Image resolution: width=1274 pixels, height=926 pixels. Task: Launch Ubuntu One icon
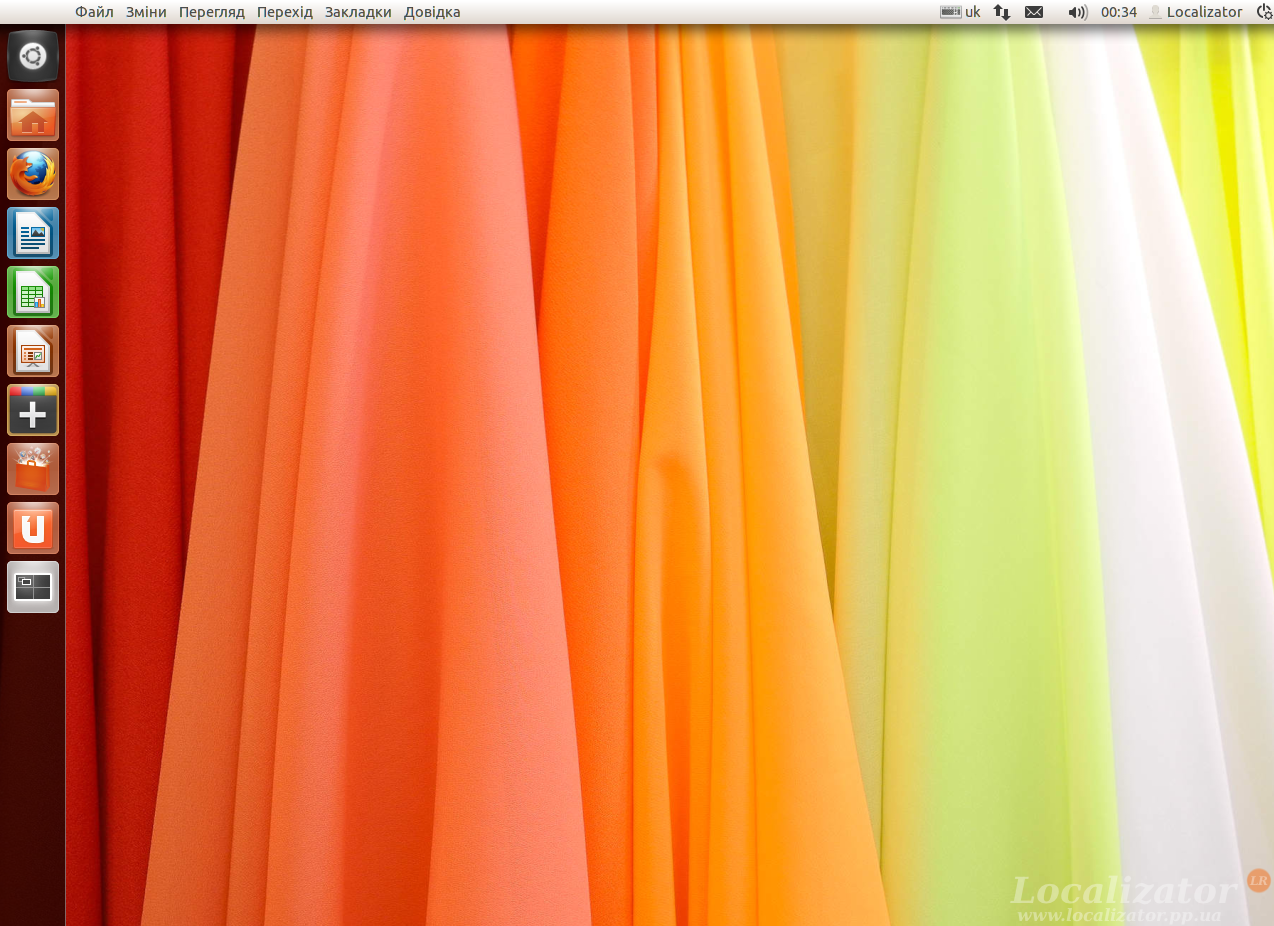pyautogui.click(x=33, y=528)
